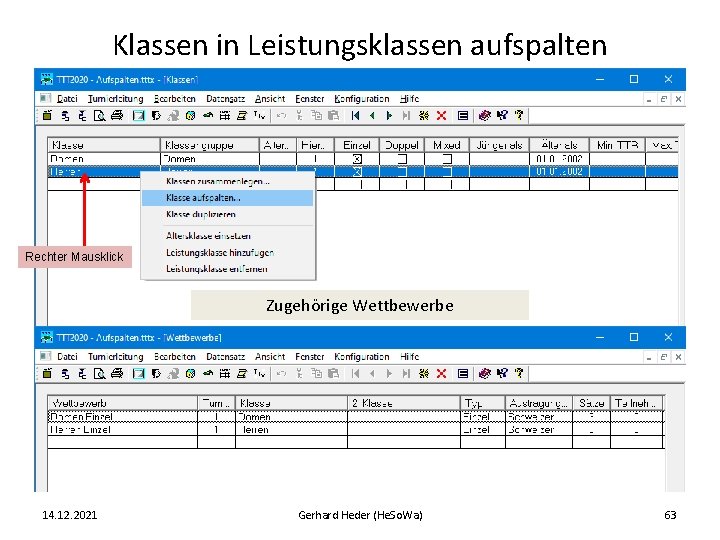Toggle the Mixed checkbox in the selected Herren row
Viewport: 720px width, 540px height.
(447, 172)
